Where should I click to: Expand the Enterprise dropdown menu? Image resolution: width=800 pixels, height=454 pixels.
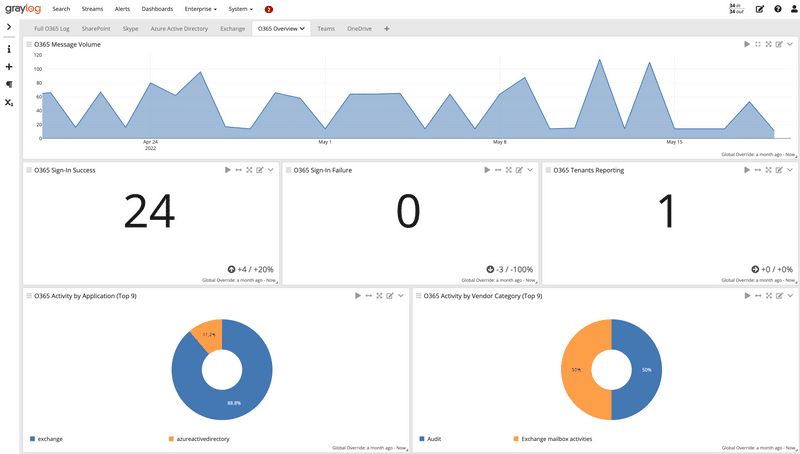click(x=201, y=9)
